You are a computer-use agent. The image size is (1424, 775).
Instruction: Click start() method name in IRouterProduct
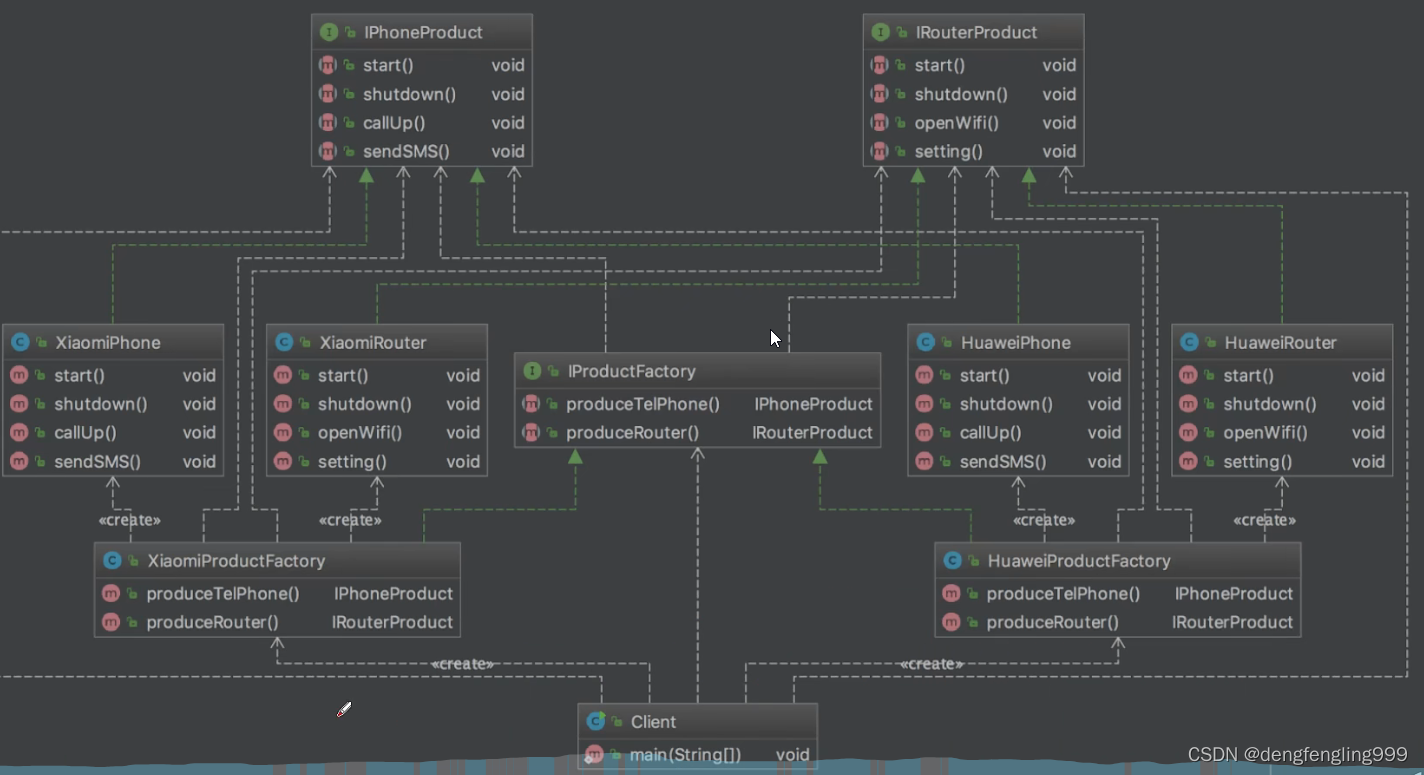click(x=940, y=65)
